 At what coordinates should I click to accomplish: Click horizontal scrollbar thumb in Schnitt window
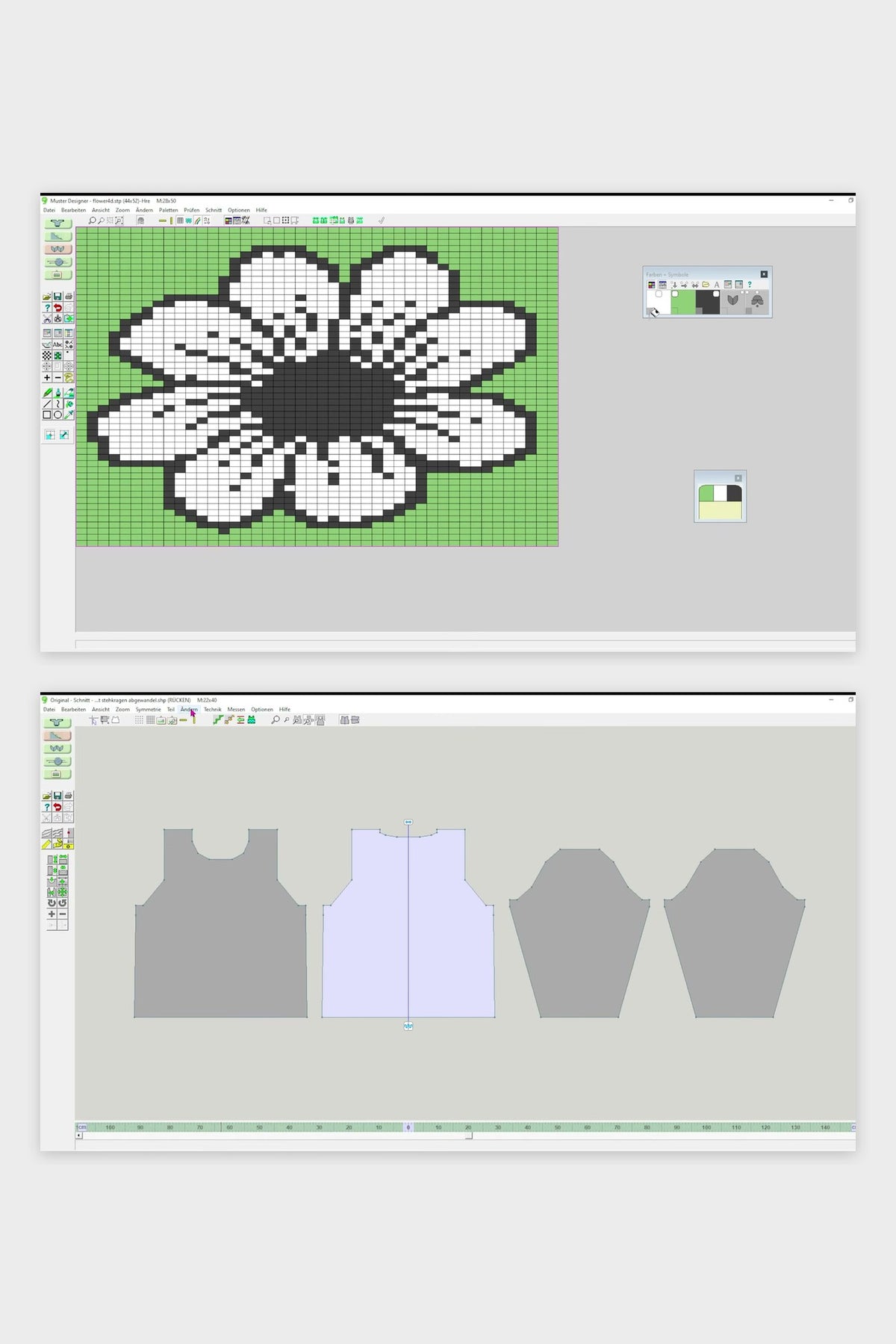[468, 1136]
